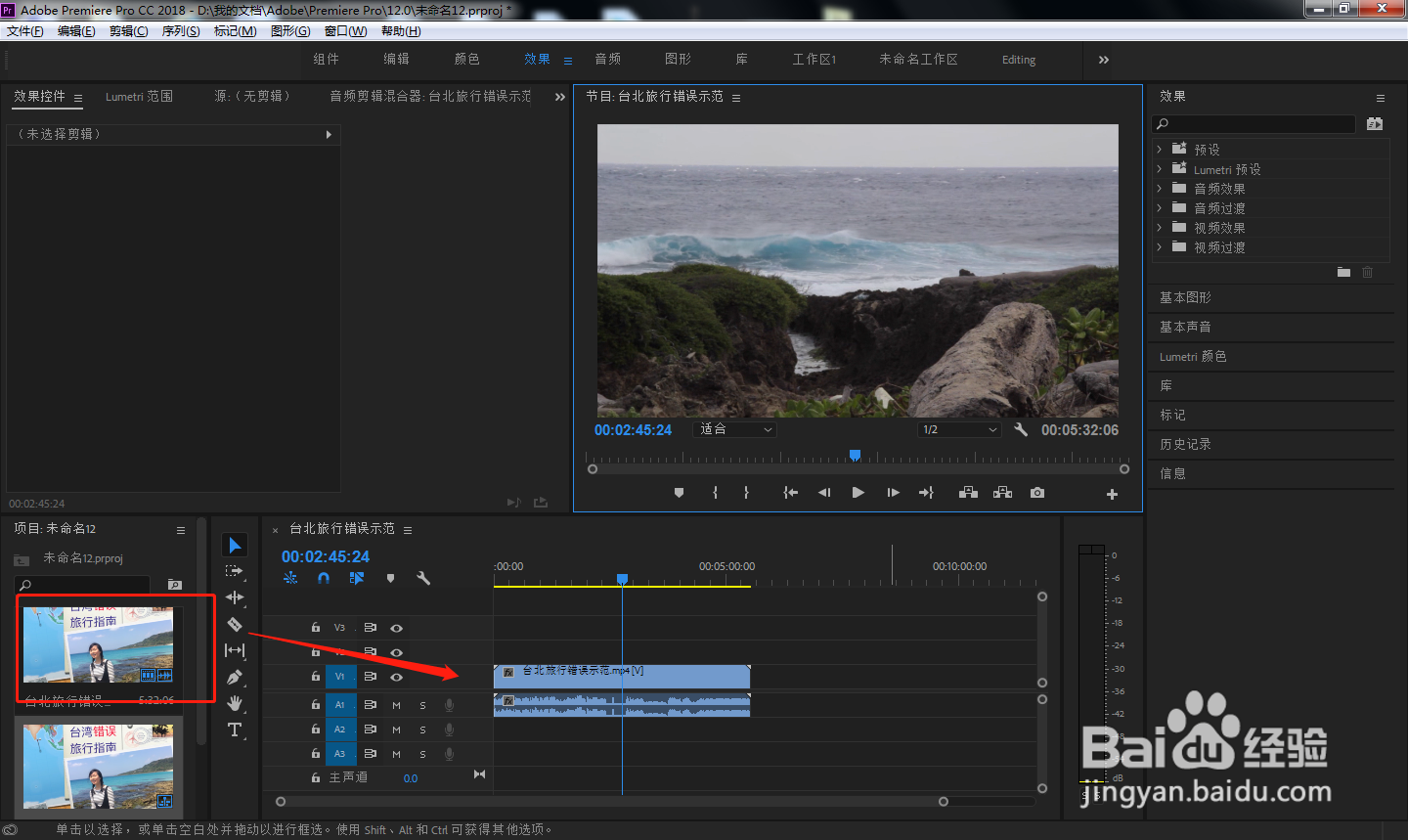Click Mark In button
Image resolution: width=1408 pixels, height=840 pixels.
point(715,493)
